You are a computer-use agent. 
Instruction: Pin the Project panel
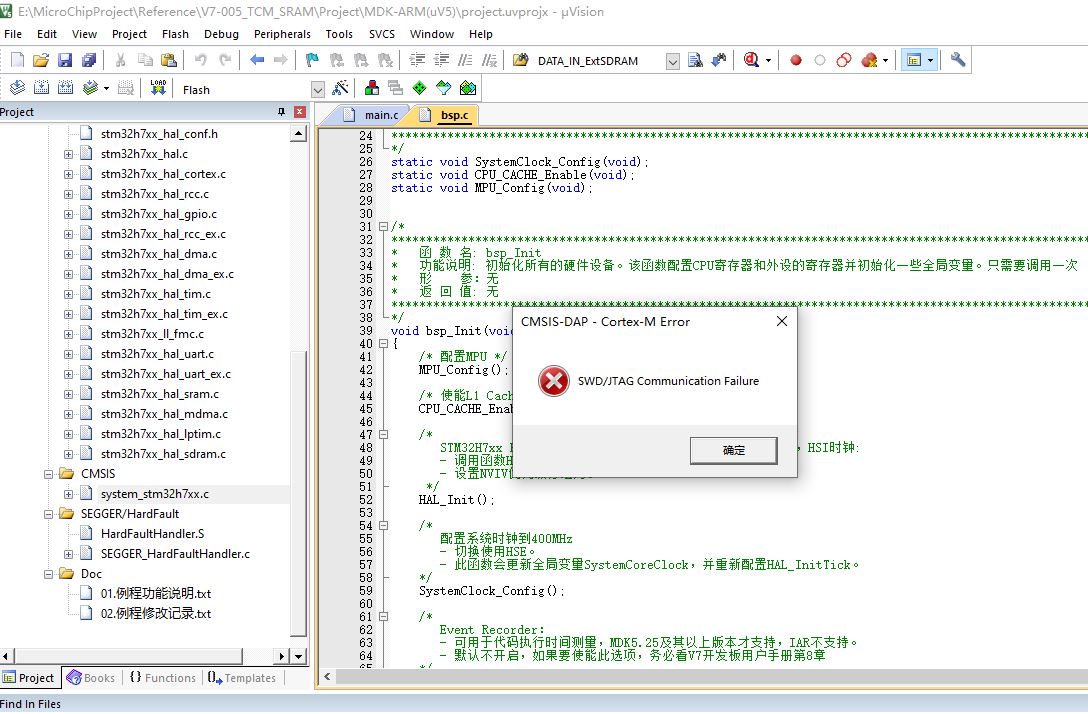pos(281,112)
